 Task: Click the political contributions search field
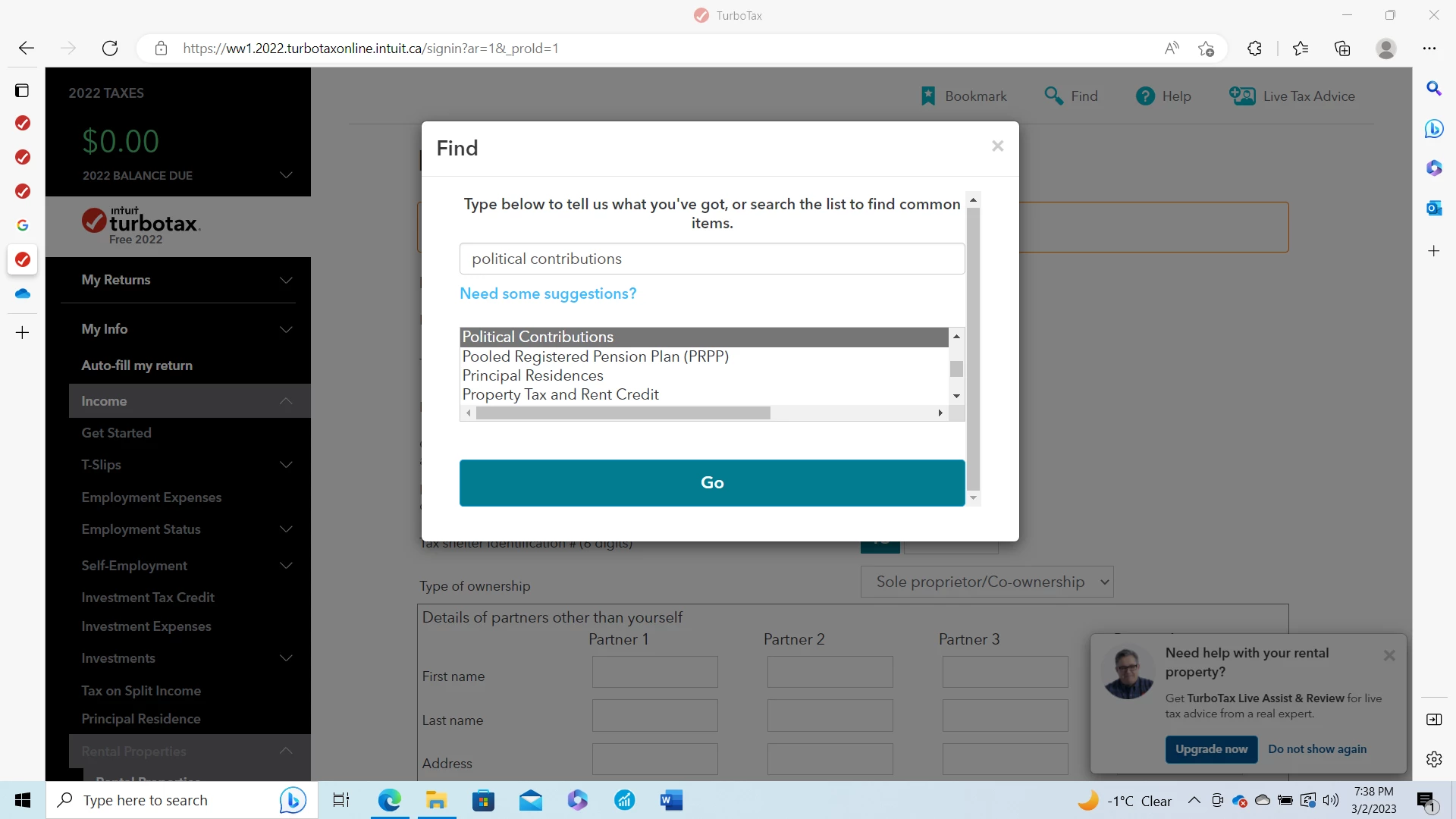711,259
